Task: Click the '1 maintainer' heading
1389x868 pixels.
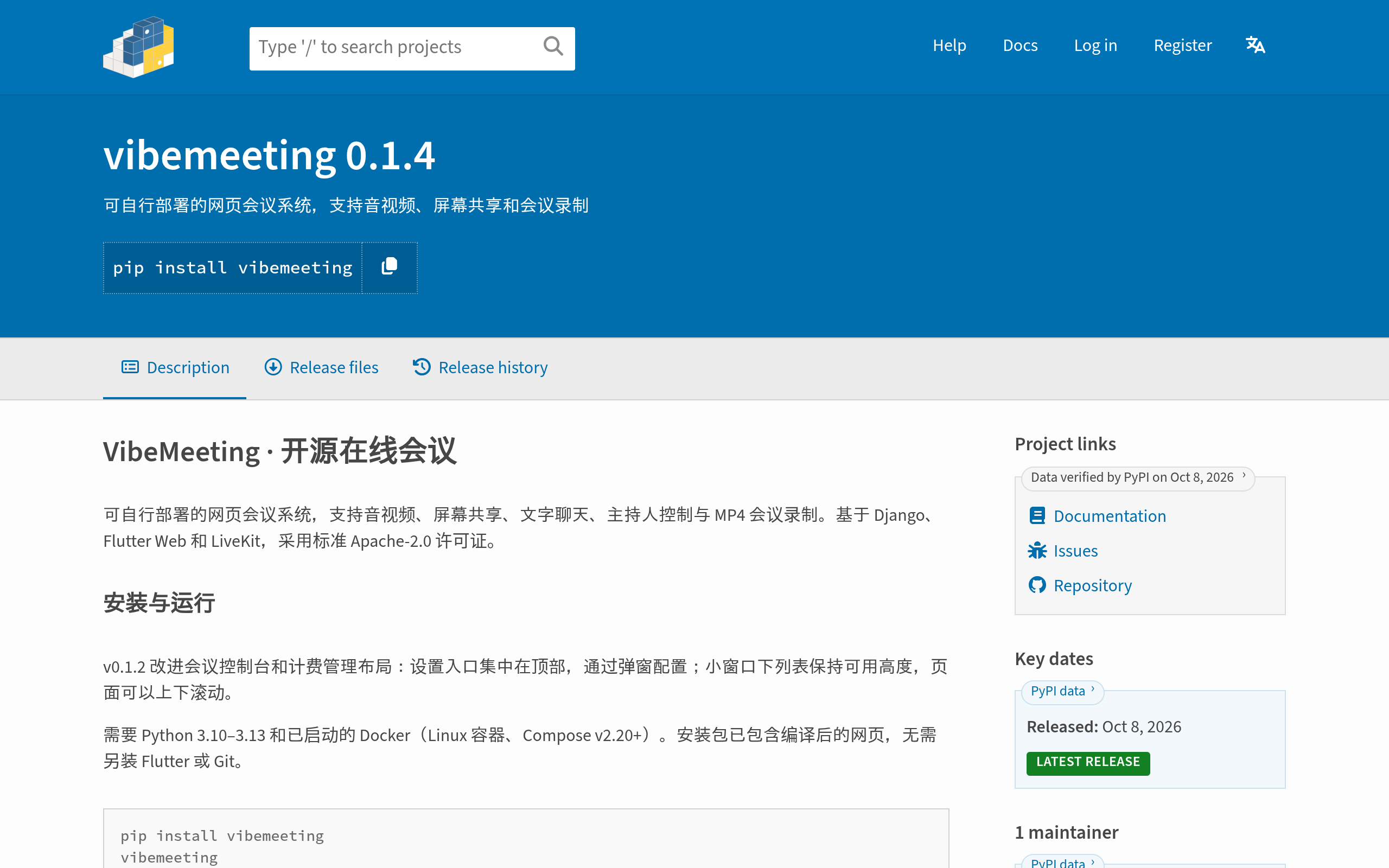Action: coord(1066,832)
